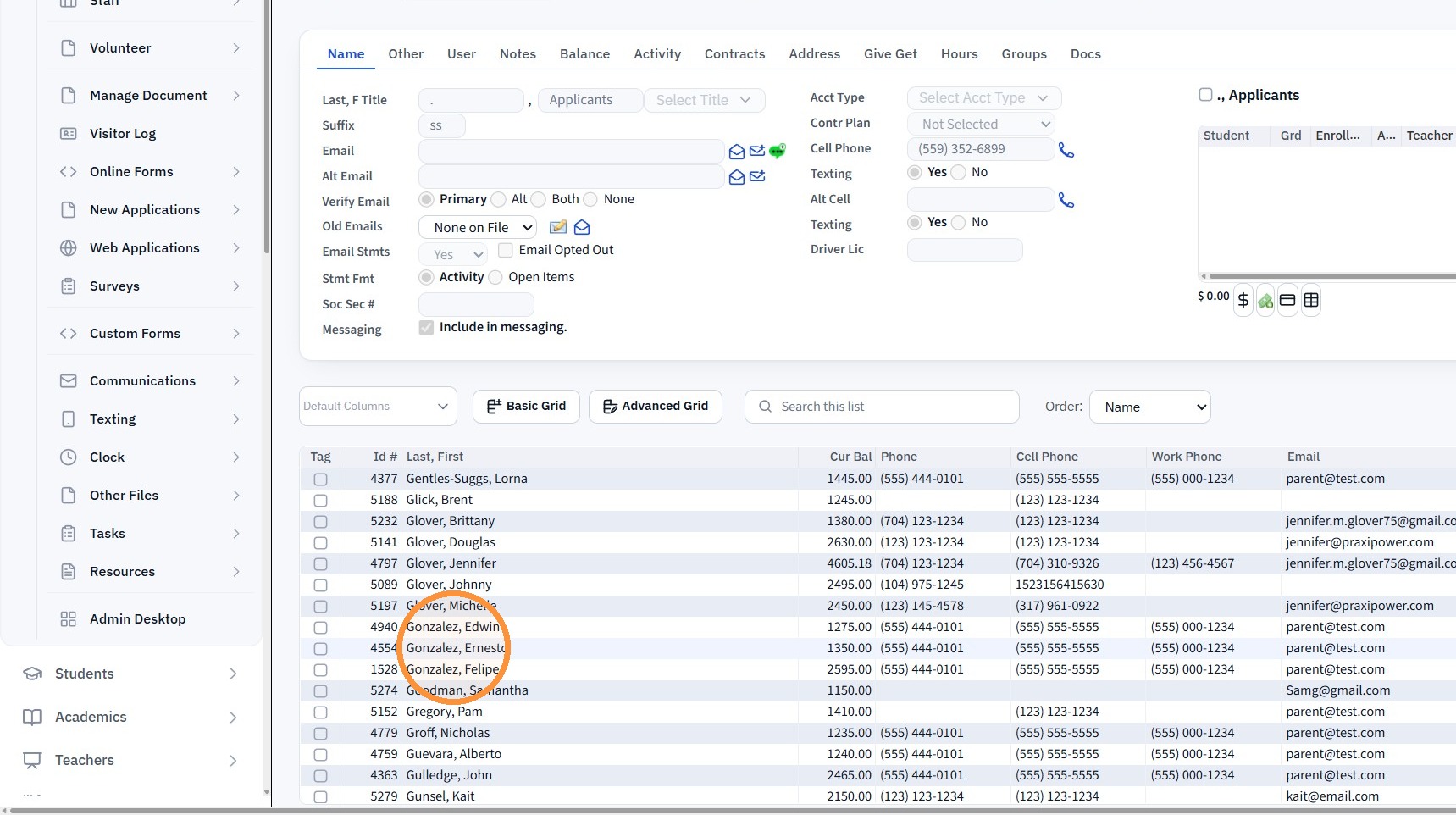The width and height of the screenshot is (1456, 815).
Task: Expand the Volunteer menu chevron
Action: pyautogui.click(x=236, y=48)
